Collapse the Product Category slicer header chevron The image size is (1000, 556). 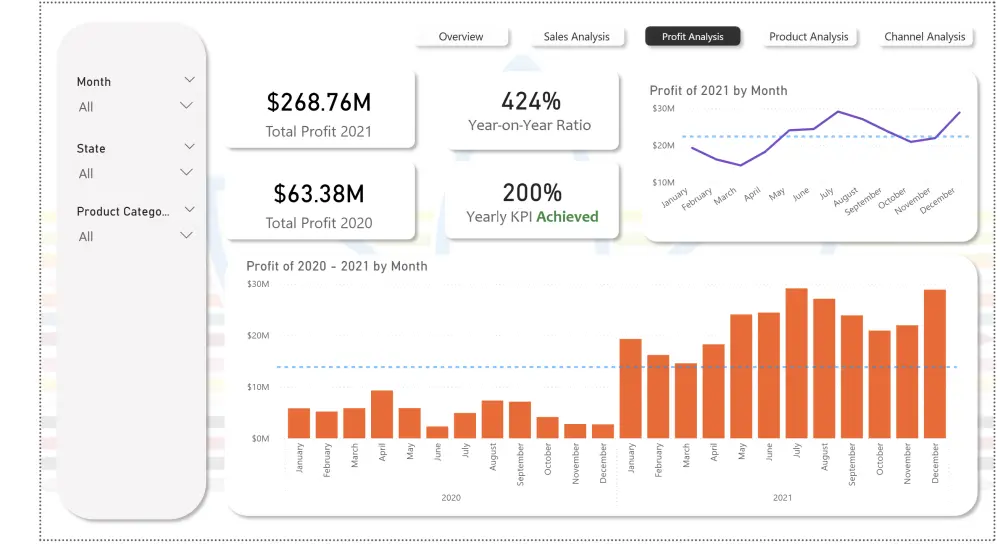189,210
